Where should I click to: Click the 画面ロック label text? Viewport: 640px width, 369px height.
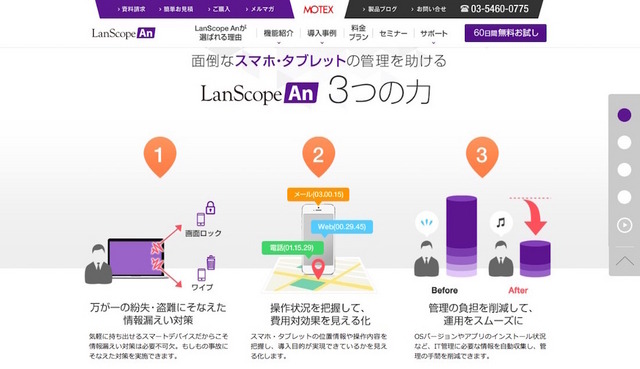click(x=203, y=233)
